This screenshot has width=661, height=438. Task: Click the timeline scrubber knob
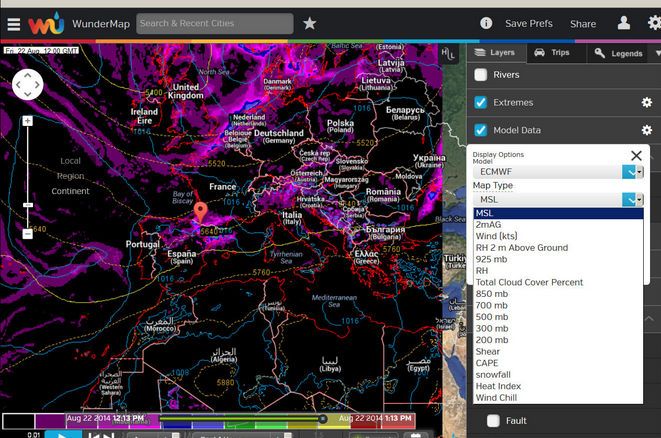[x=322, y=419]
